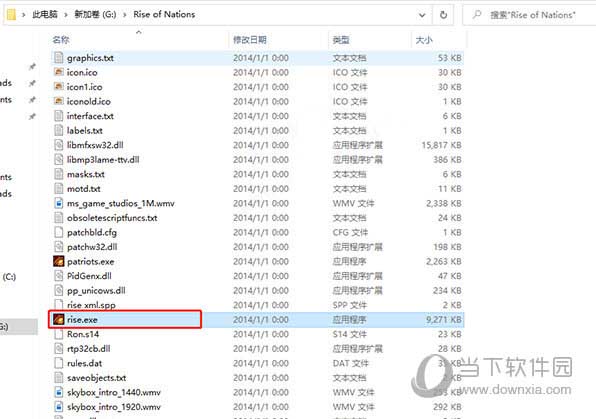
Task: Navigate to 此电脑 in the breadcrumb
Action: coord(45,14)
